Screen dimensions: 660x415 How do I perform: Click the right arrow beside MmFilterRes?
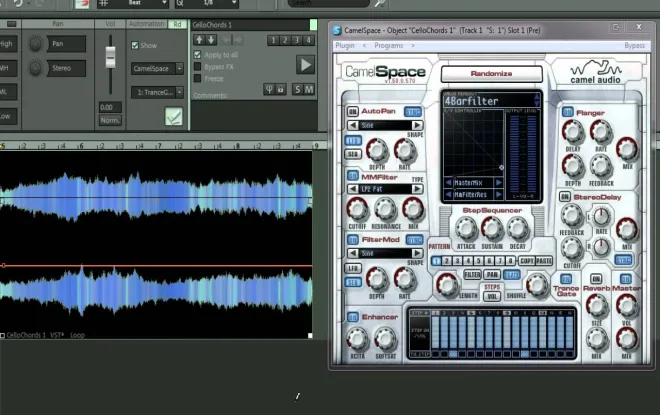pos(498,194)
